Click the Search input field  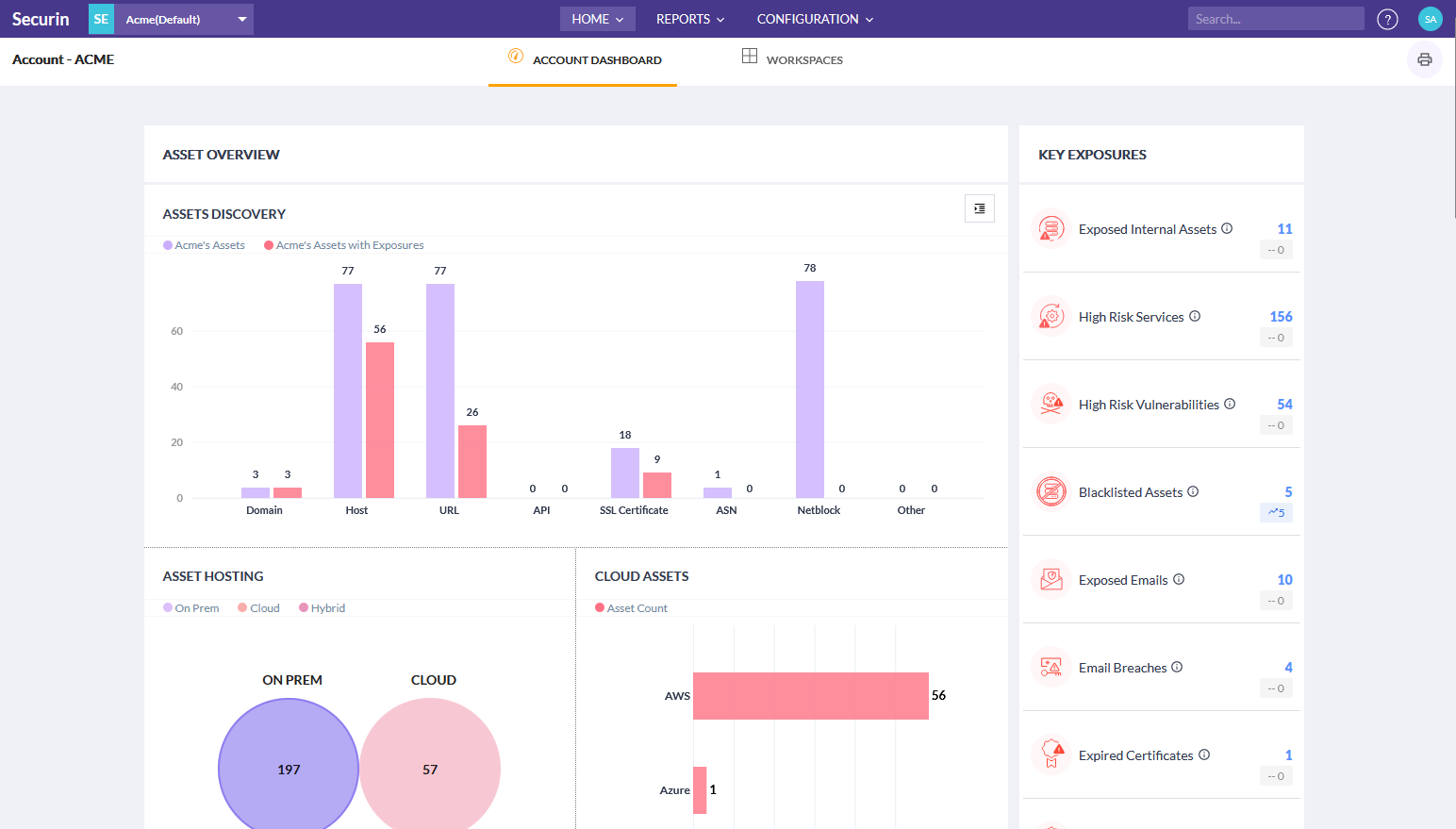(x=1276, y=19)
